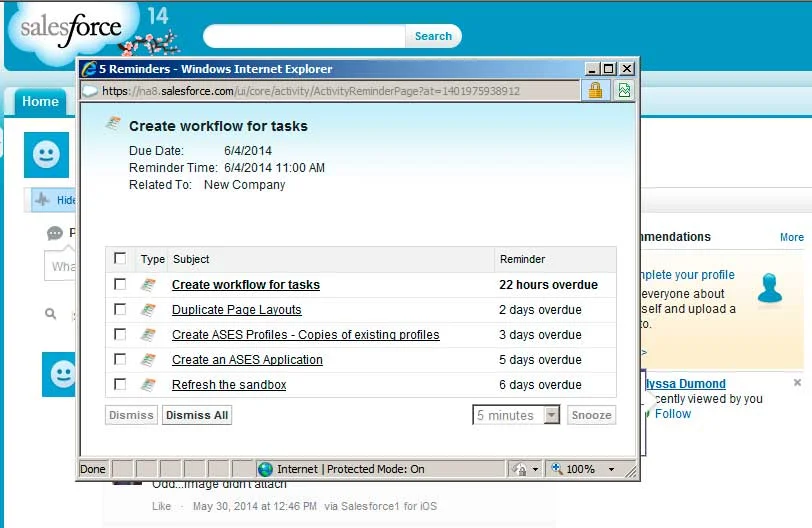Click the compatibility view icon in address bar
This screenshot has width=812, height=528.
pyautogui.click(x=624, y=91)
